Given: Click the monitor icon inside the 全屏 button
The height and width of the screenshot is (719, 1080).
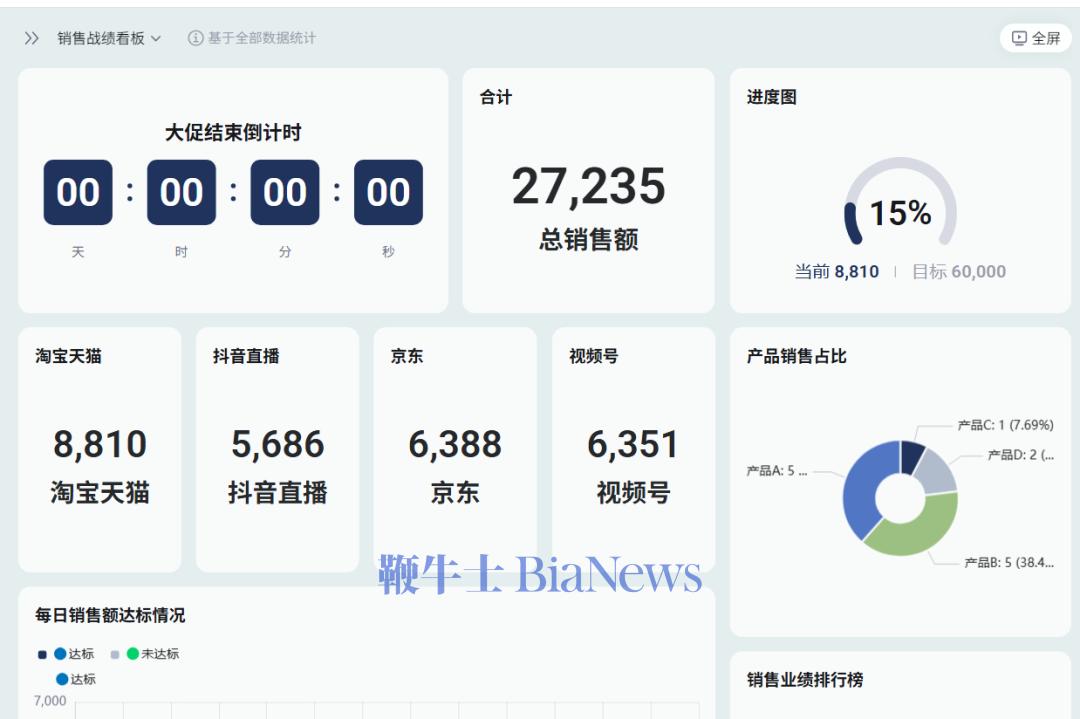Looking at the screenshot, I should click(x=1019, y=38).
